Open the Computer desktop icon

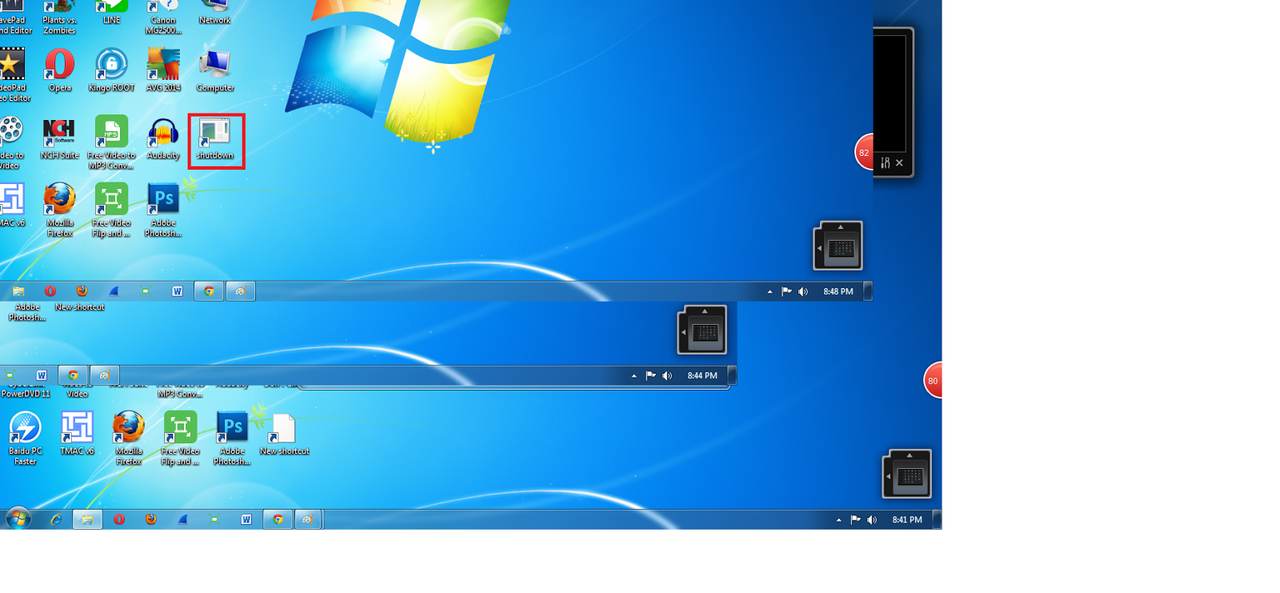(x=215, y=70)
